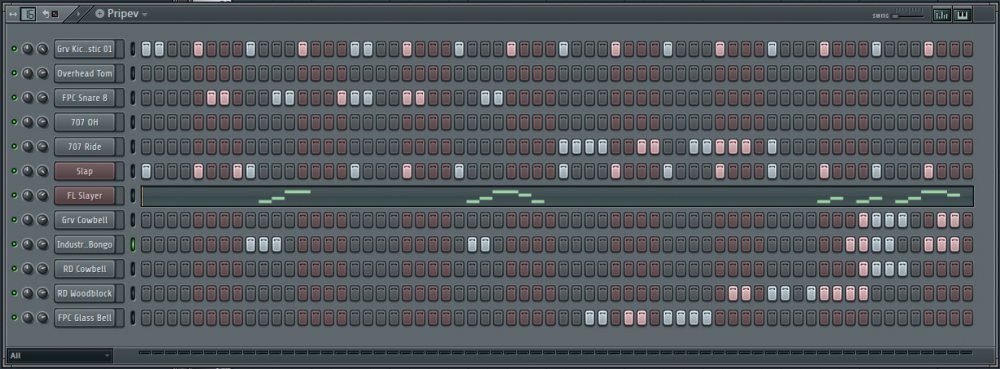Open the All channel filter dropdown
Viewport: 1000px width, 369px height.
(x=60, y=355)
